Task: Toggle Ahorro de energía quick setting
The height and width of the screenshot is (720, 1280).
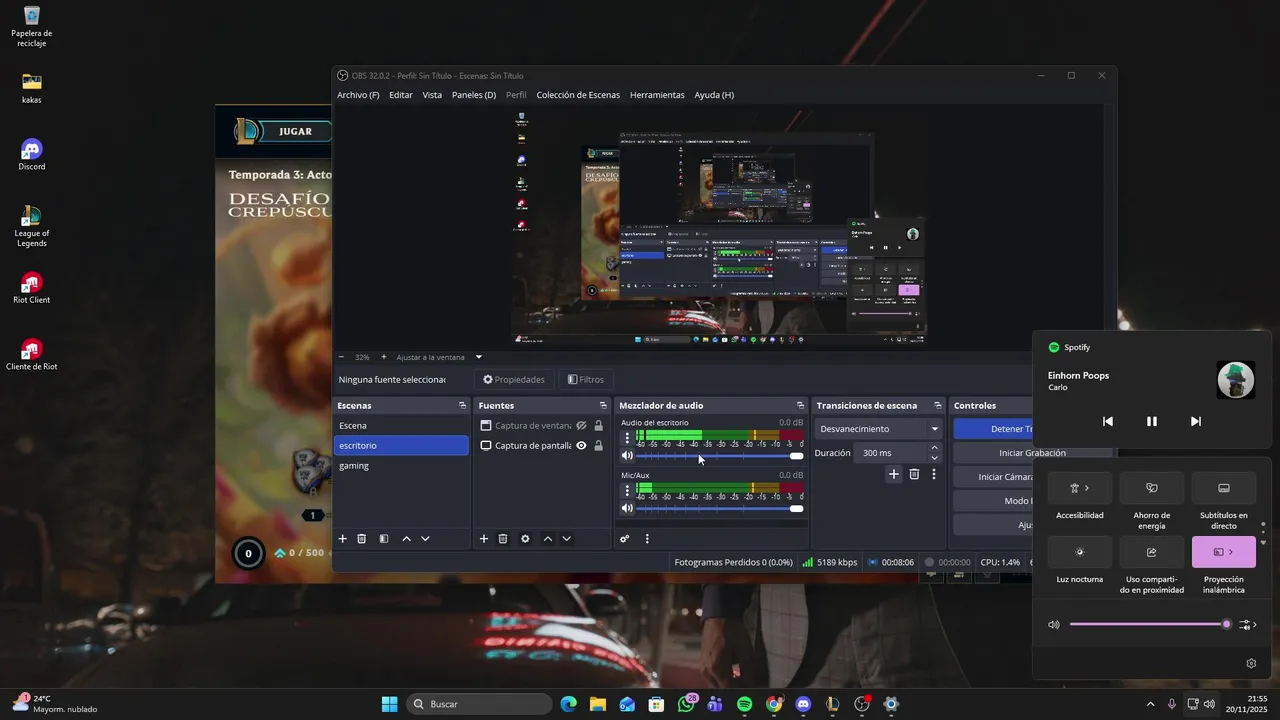Action: 1151,488
